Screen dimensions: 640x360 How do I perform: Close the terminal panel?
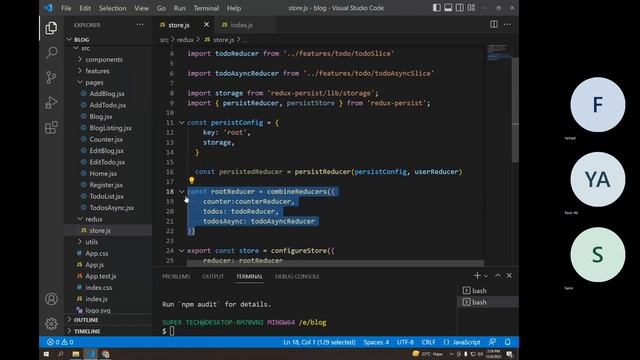[x=509, y=276]
